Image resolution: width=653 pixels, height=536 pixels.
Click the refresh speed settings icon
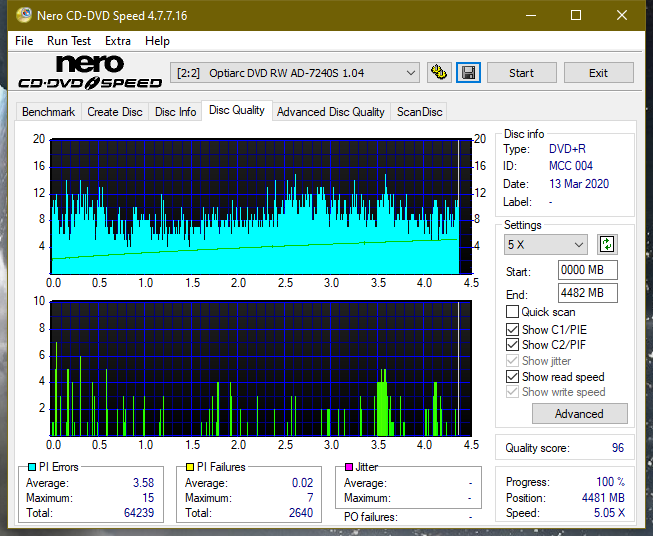[x=607, y=244]
